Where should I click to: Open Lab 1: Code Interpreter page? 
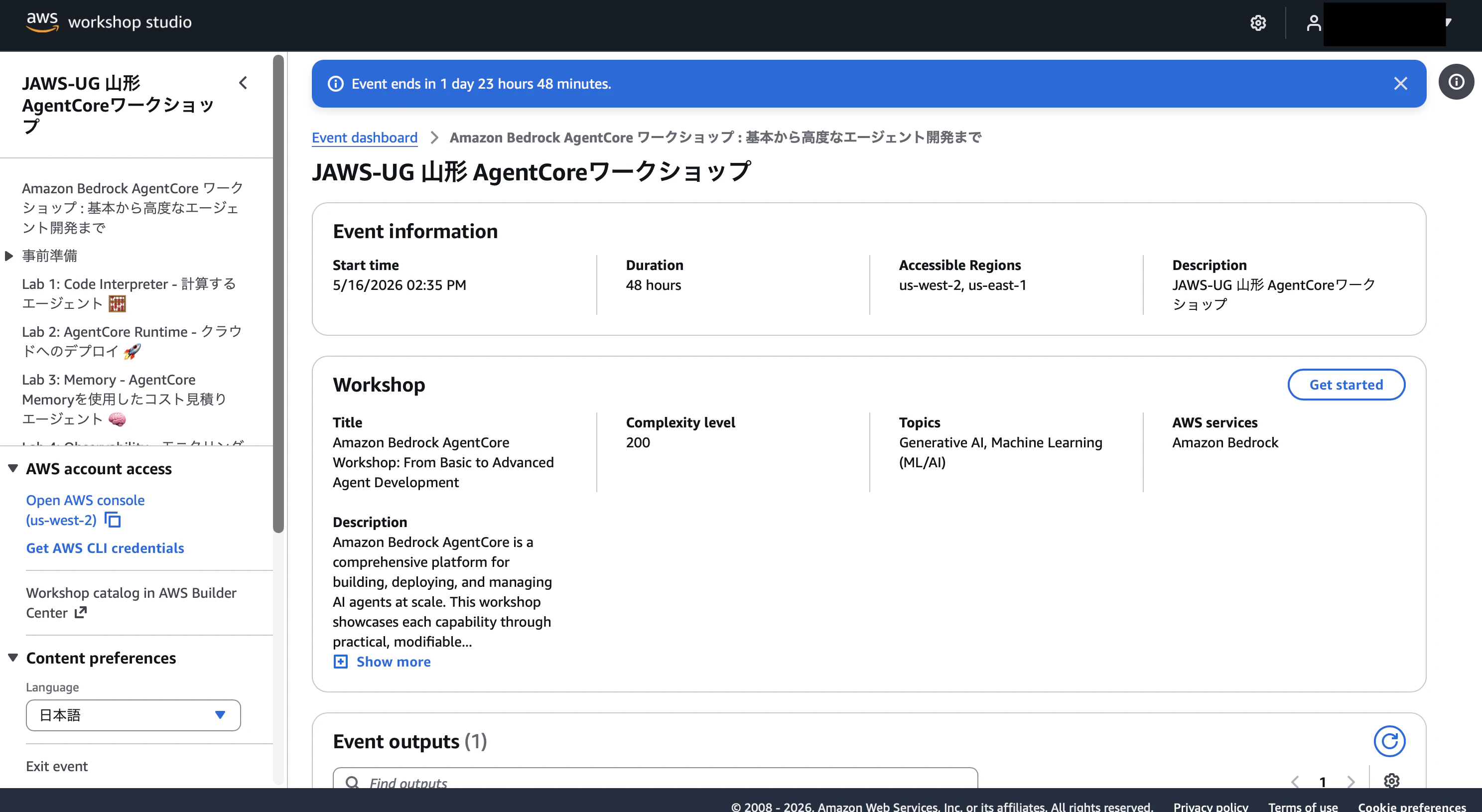click(x=130, y=293)
